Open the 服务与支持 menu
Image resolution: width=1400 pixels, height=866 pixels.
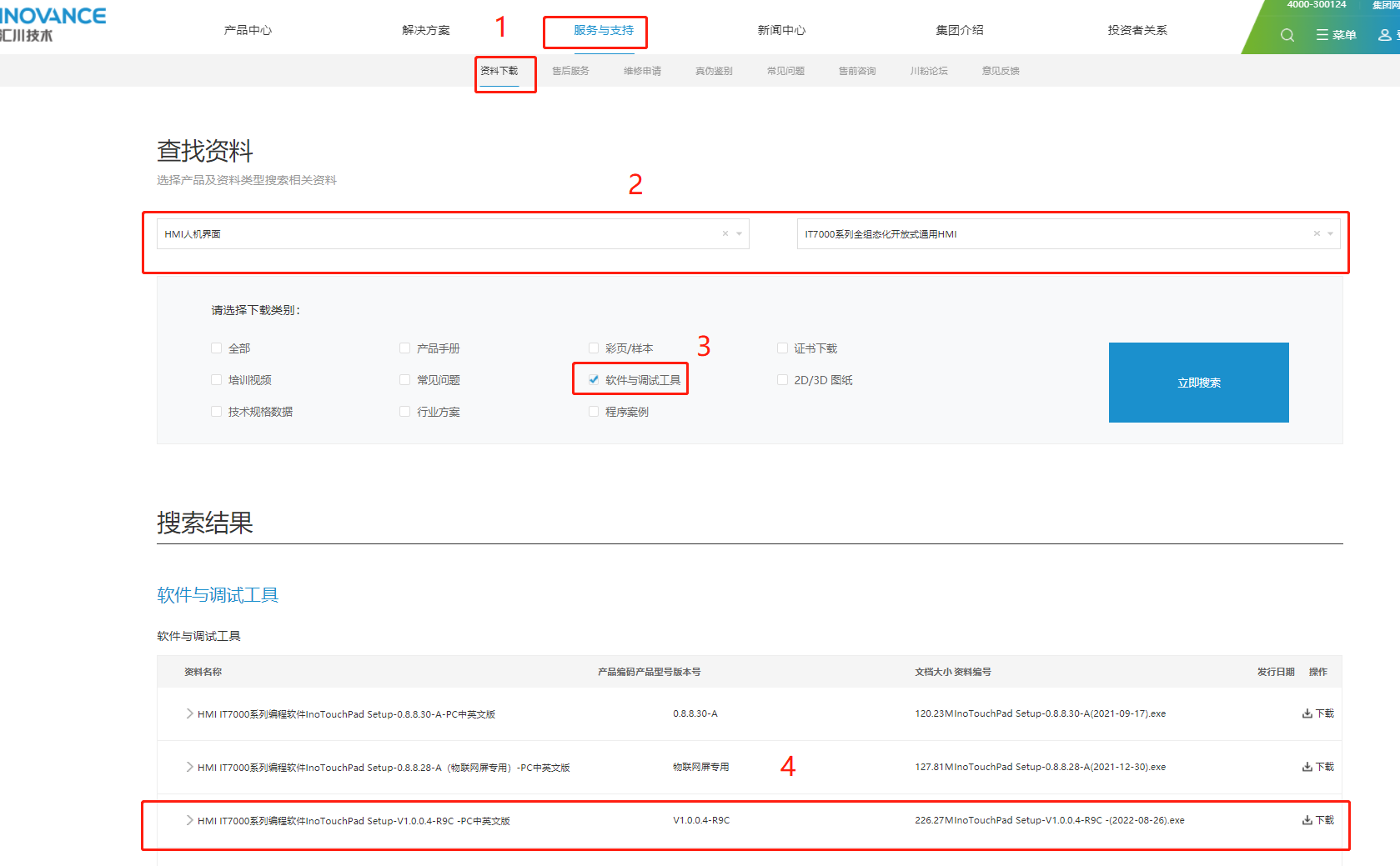point(604,30)
